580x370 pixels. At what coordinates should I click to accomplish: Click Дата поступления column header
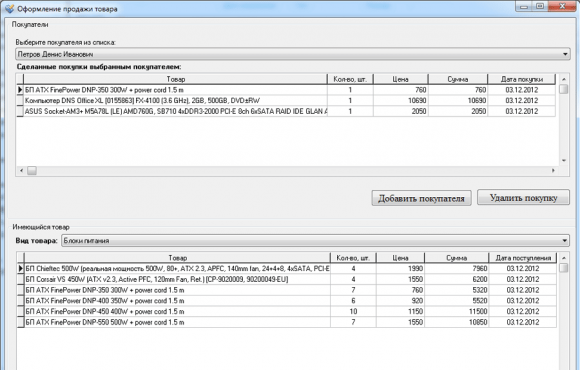pyautogui.click(x=523, y=258)
